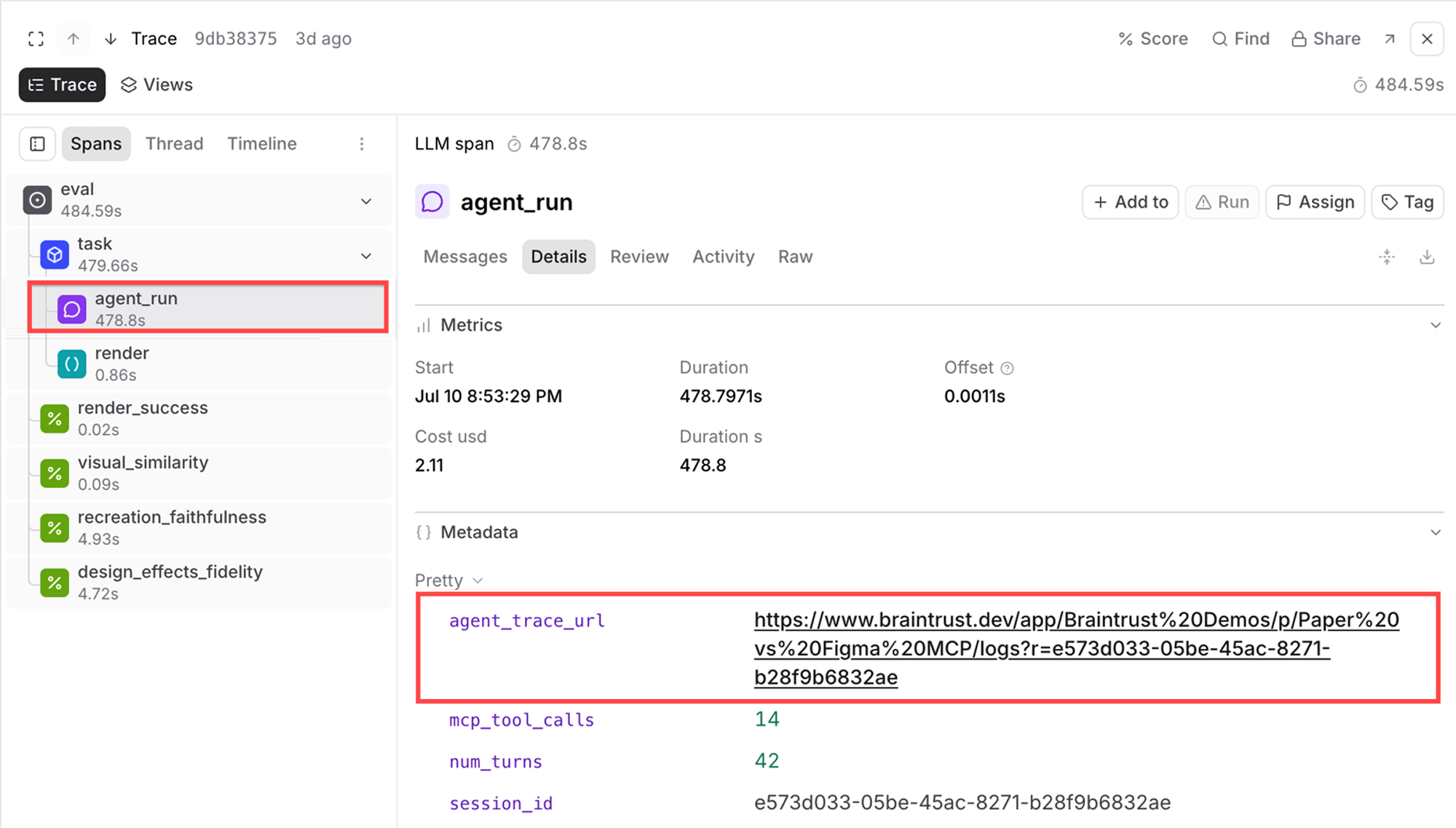Open trace in new page arrow icon
Screen dimensions: 1456x828
(1390, 39)
